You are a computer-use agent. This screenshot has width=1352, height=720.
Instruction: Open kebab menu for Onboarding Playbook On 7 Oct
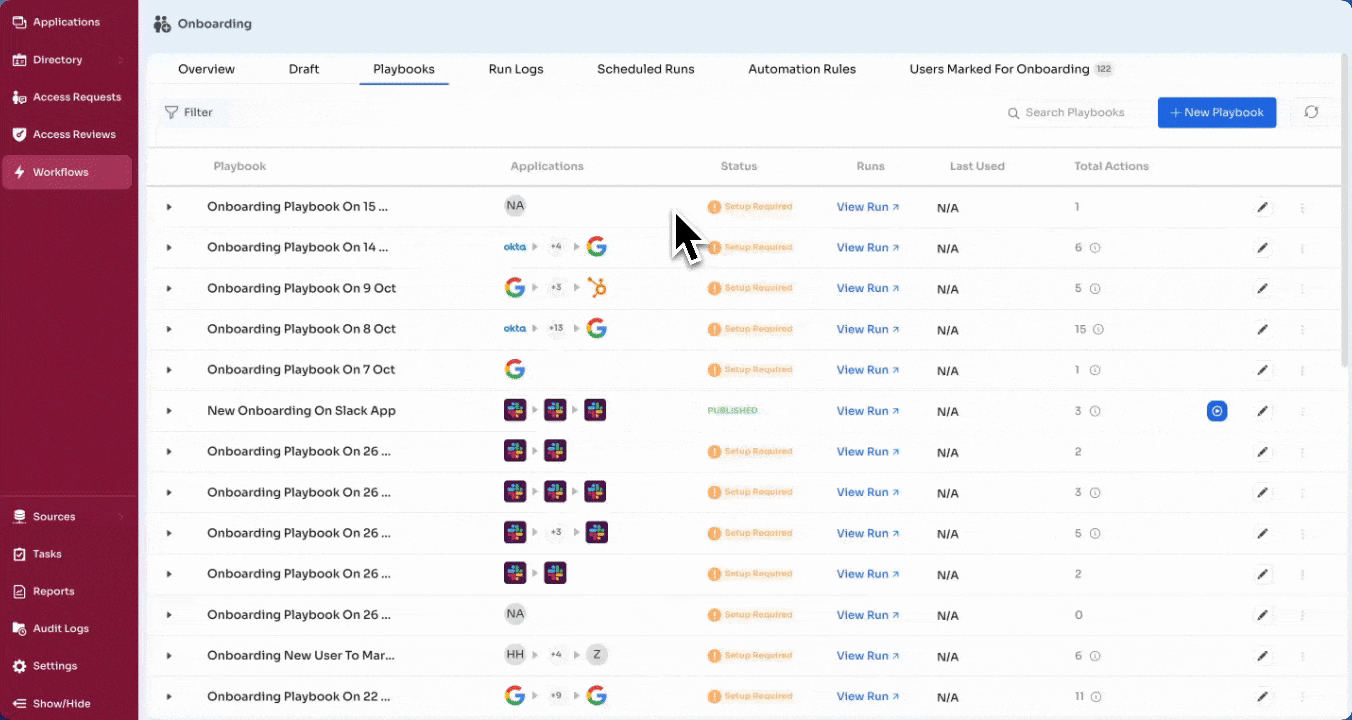(x=1302, y=370)
